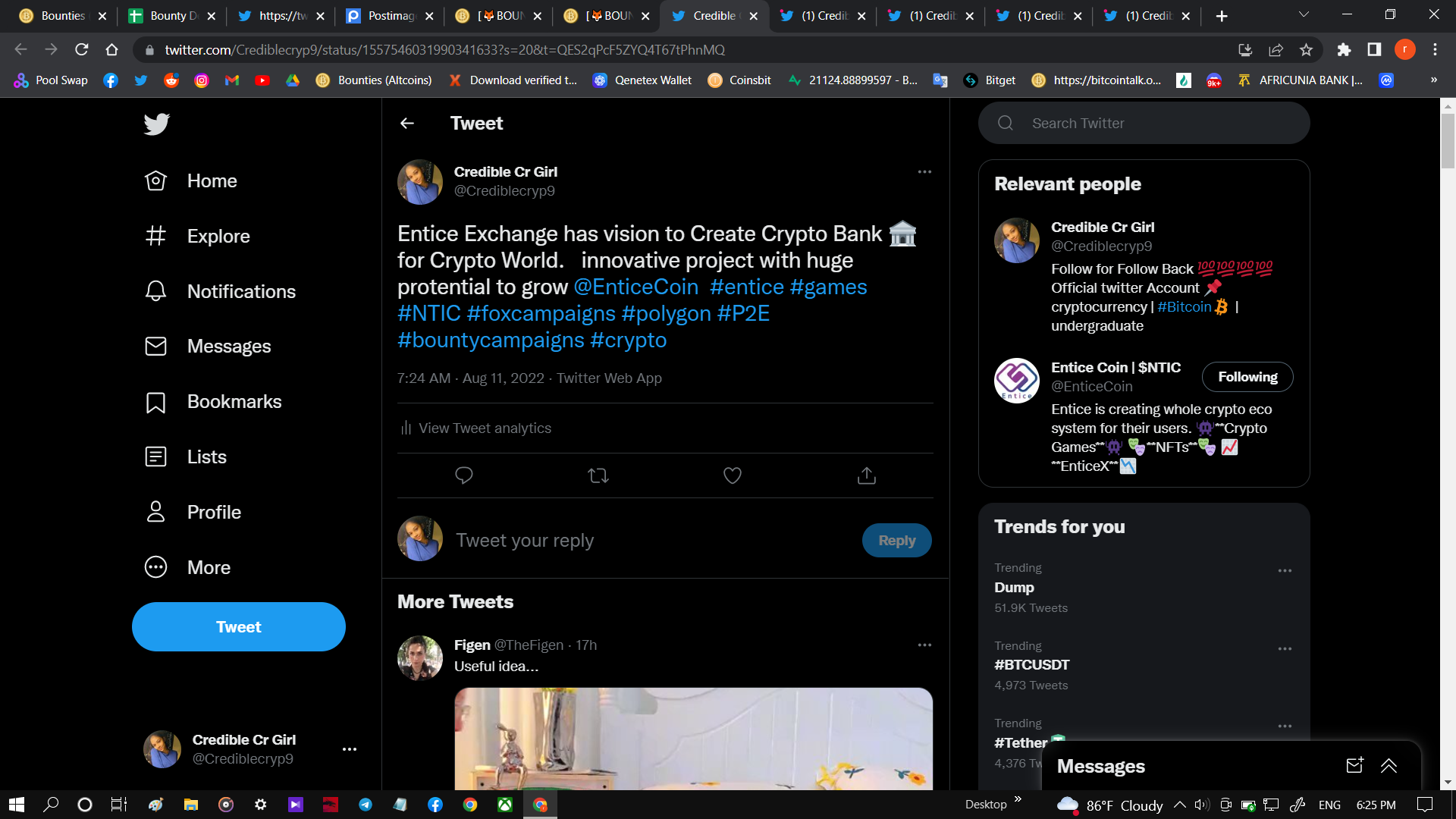The image size is (1456, 819).
Task: Open the @EnticeCoin mention link
Action: click(635, 287)
